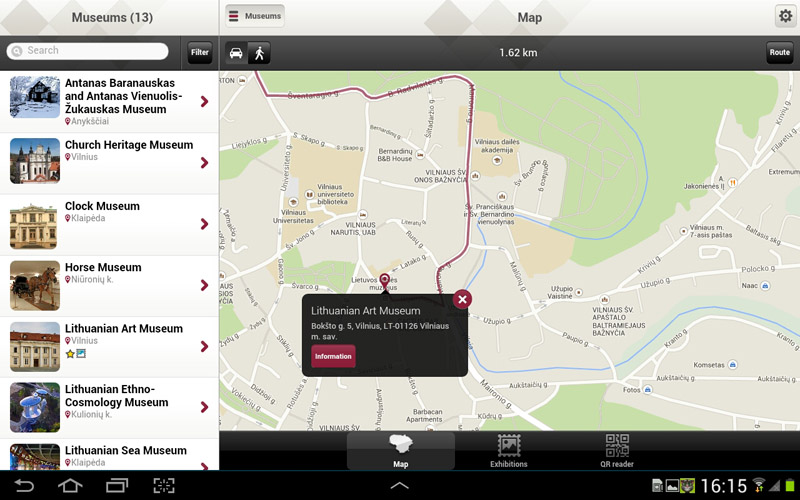
Task: Click the Lithuanian Art Museum star icon
Action: coord(70,353)
